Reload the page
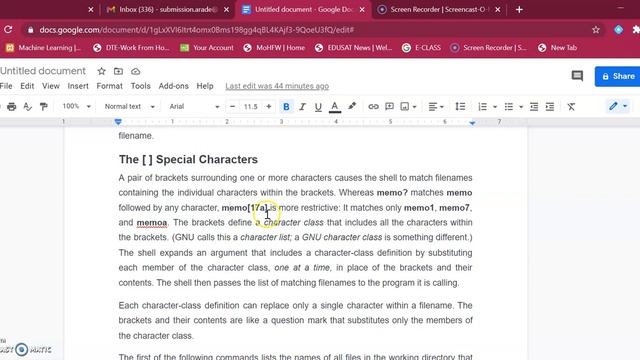The width and height of the screenshot is (640, 360). [8, 29]
